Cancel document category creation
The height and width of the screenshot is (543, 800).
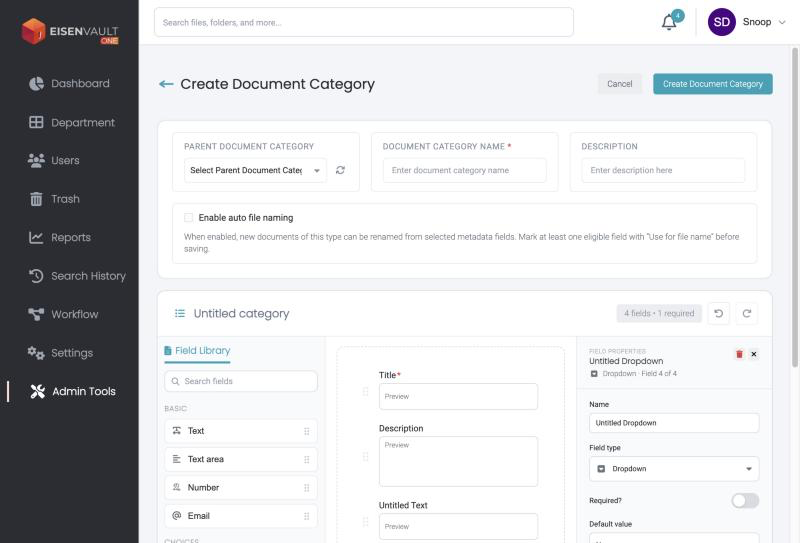click(x=619, y=84)
